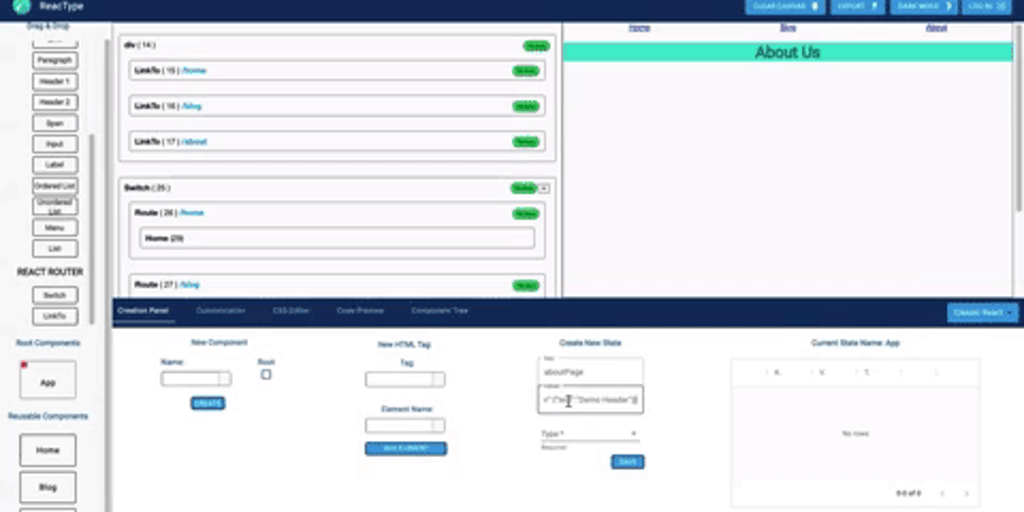
Task: Click the Add Element button
Action: pyautogui.click(x=406, y=449)
